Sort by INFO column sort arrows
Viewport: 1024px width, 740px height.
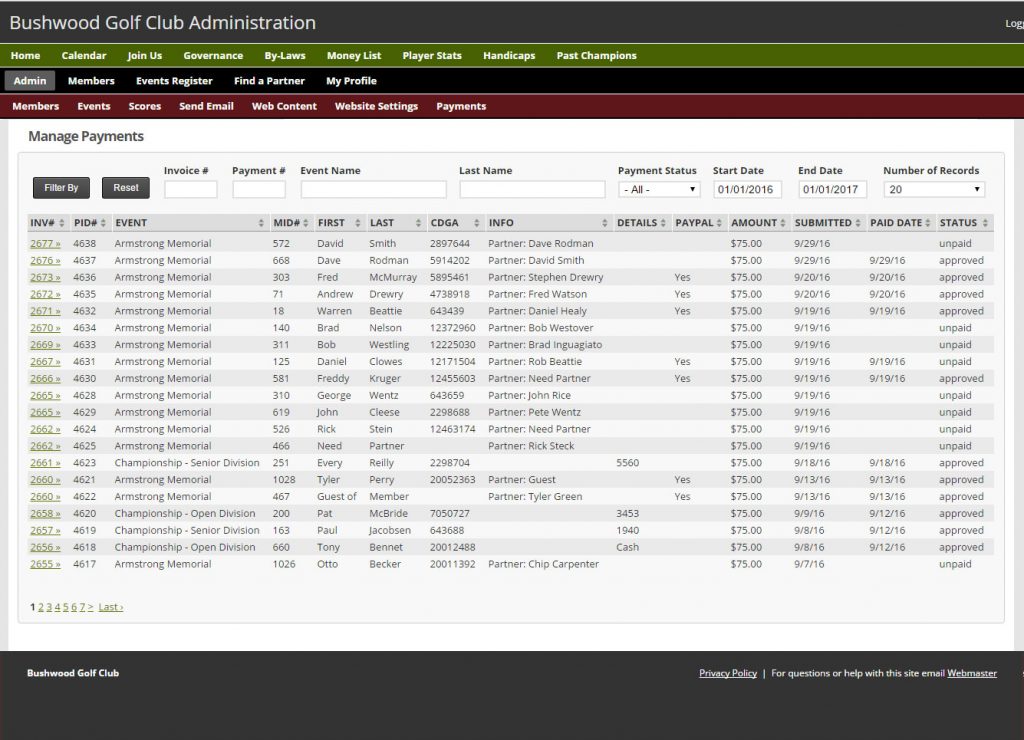pyautogui.click(x=605, y=223)
